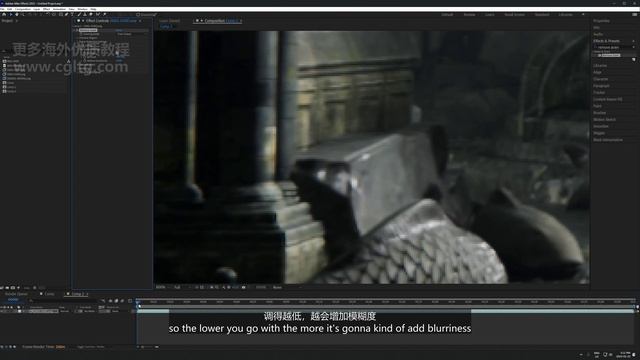Switch to the Render Queue tab

point(16,294)
